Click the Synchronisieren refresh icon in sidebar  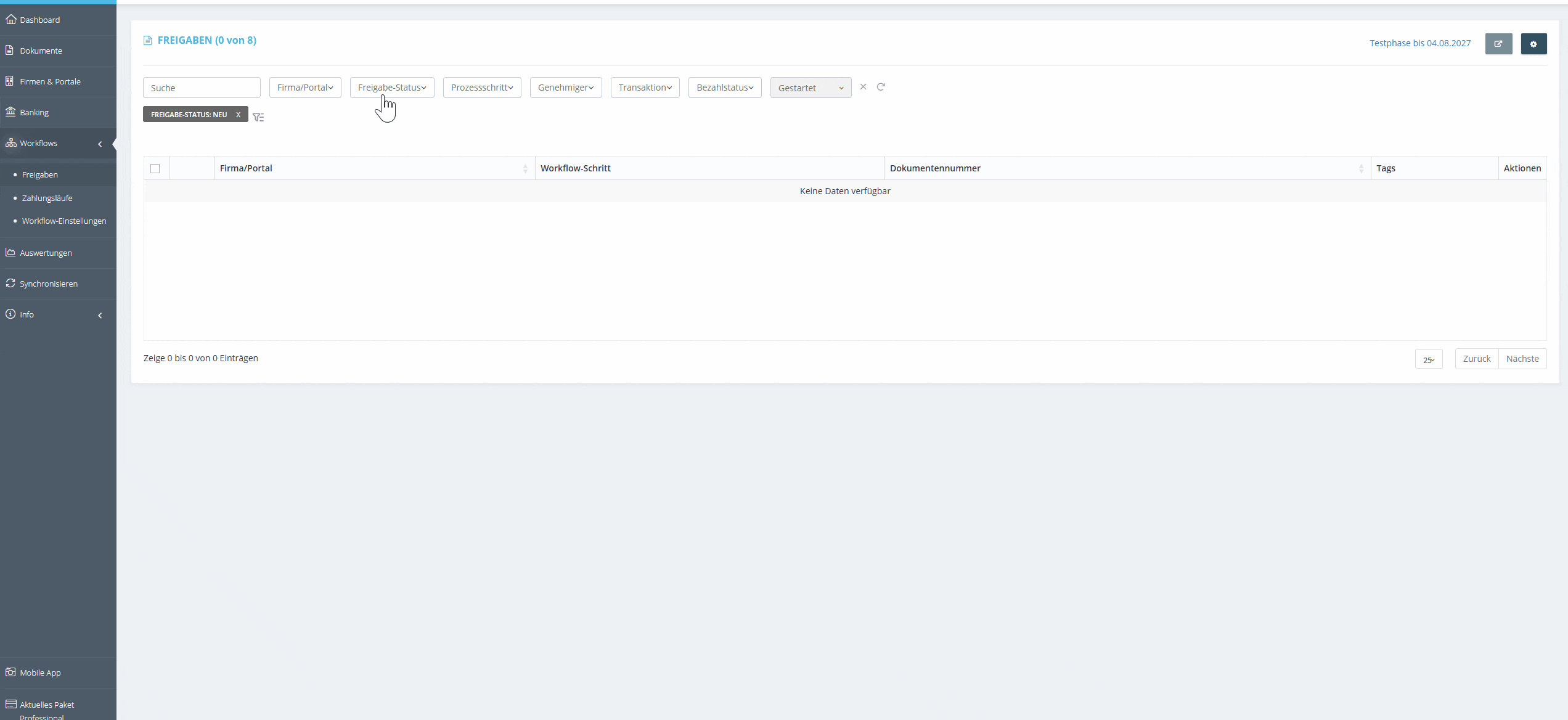click(10, 283)
